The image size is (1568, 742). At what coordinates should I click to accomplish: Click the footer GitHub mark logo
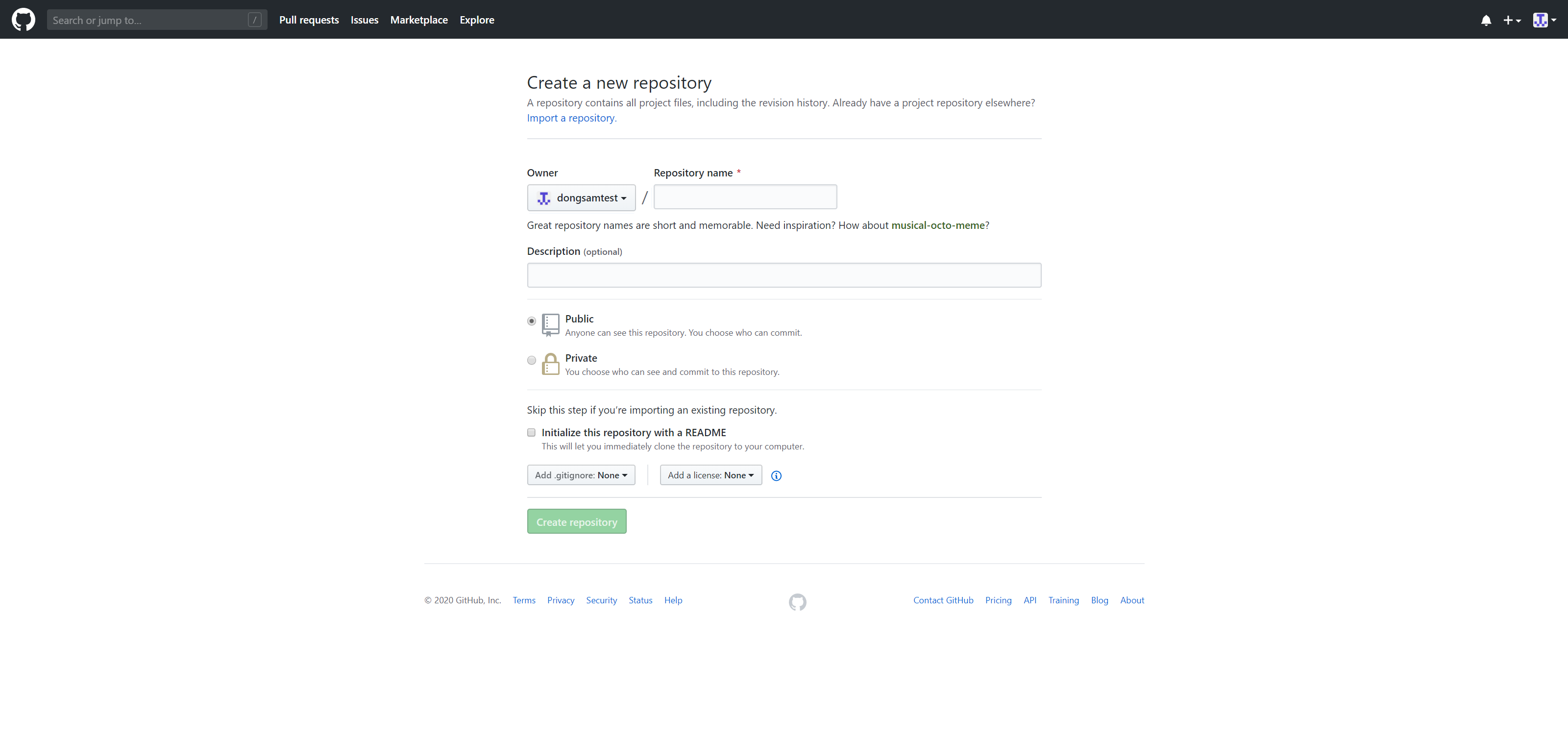(797, 602)
